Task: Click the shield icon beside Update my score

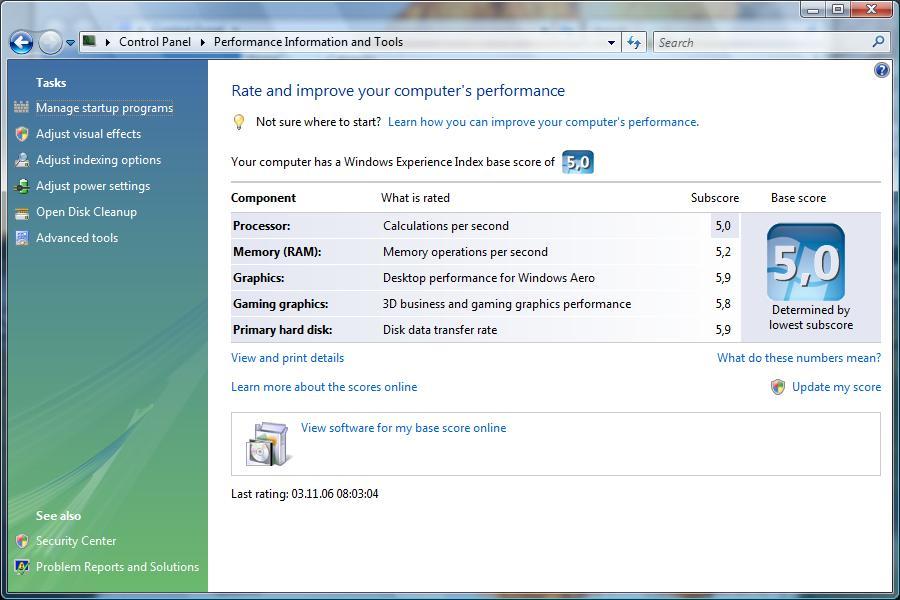Action: click(778, 387)
